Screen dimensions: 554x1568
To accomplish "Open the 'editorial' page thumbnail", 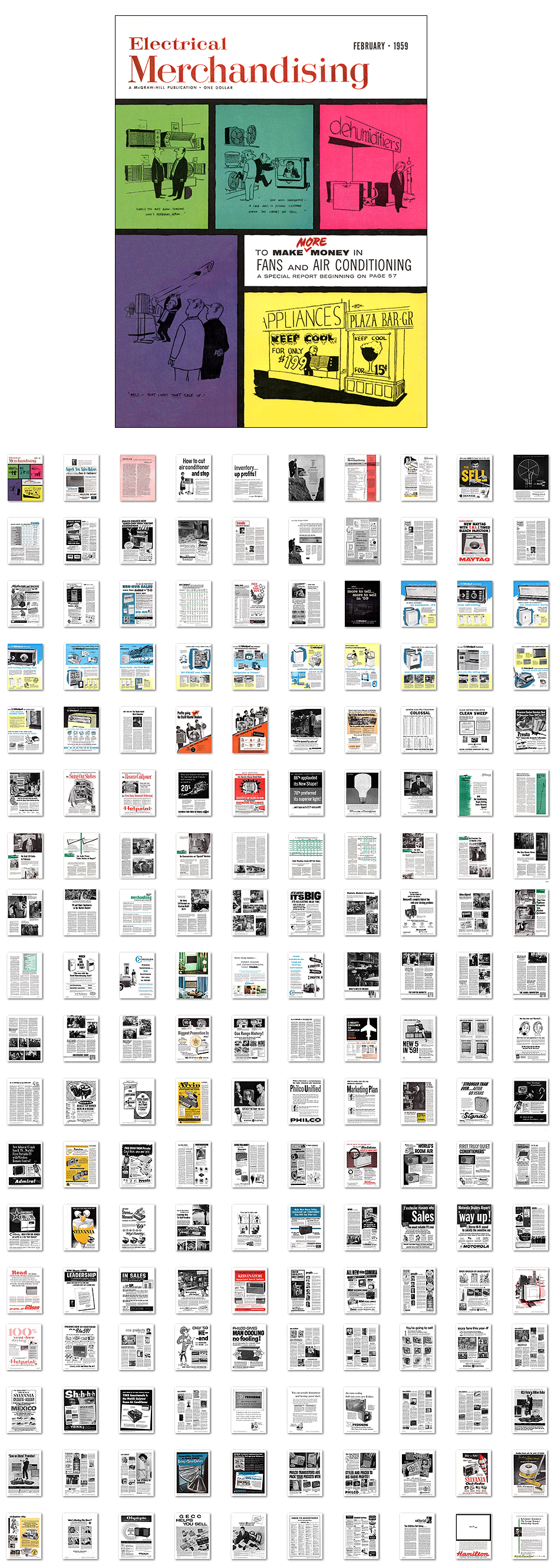I will (419, 1537).
